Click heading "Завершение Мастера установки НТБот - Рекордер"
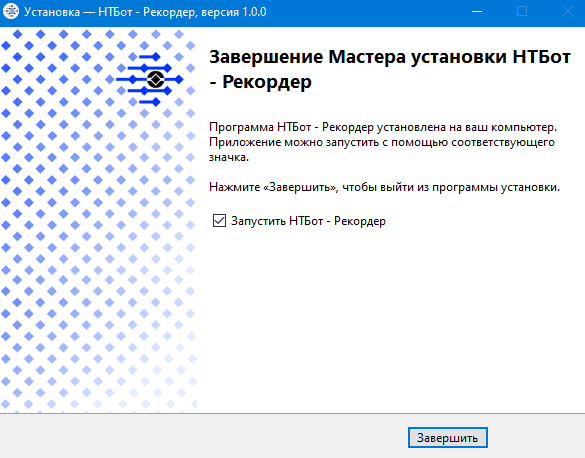The height and width of the screenshot is (458, 585). [390, 69]
